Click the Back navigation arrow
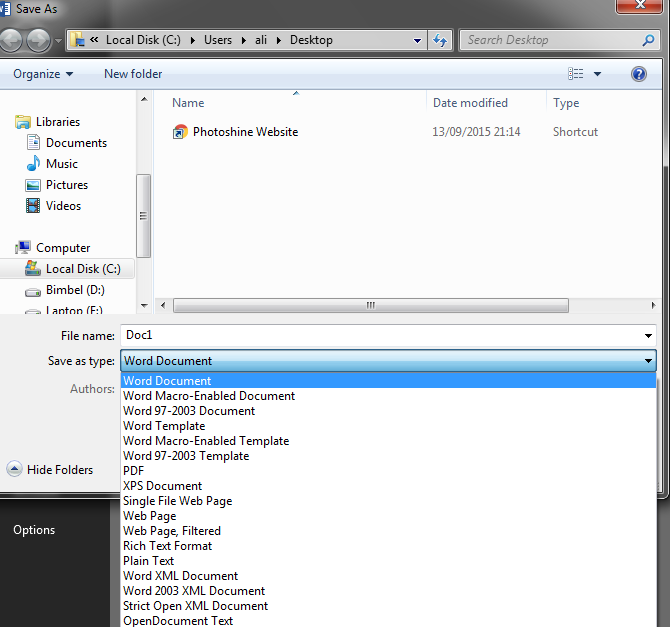This screenshot has width=670, height=627. pyautogui.click(x=10, y=40)
